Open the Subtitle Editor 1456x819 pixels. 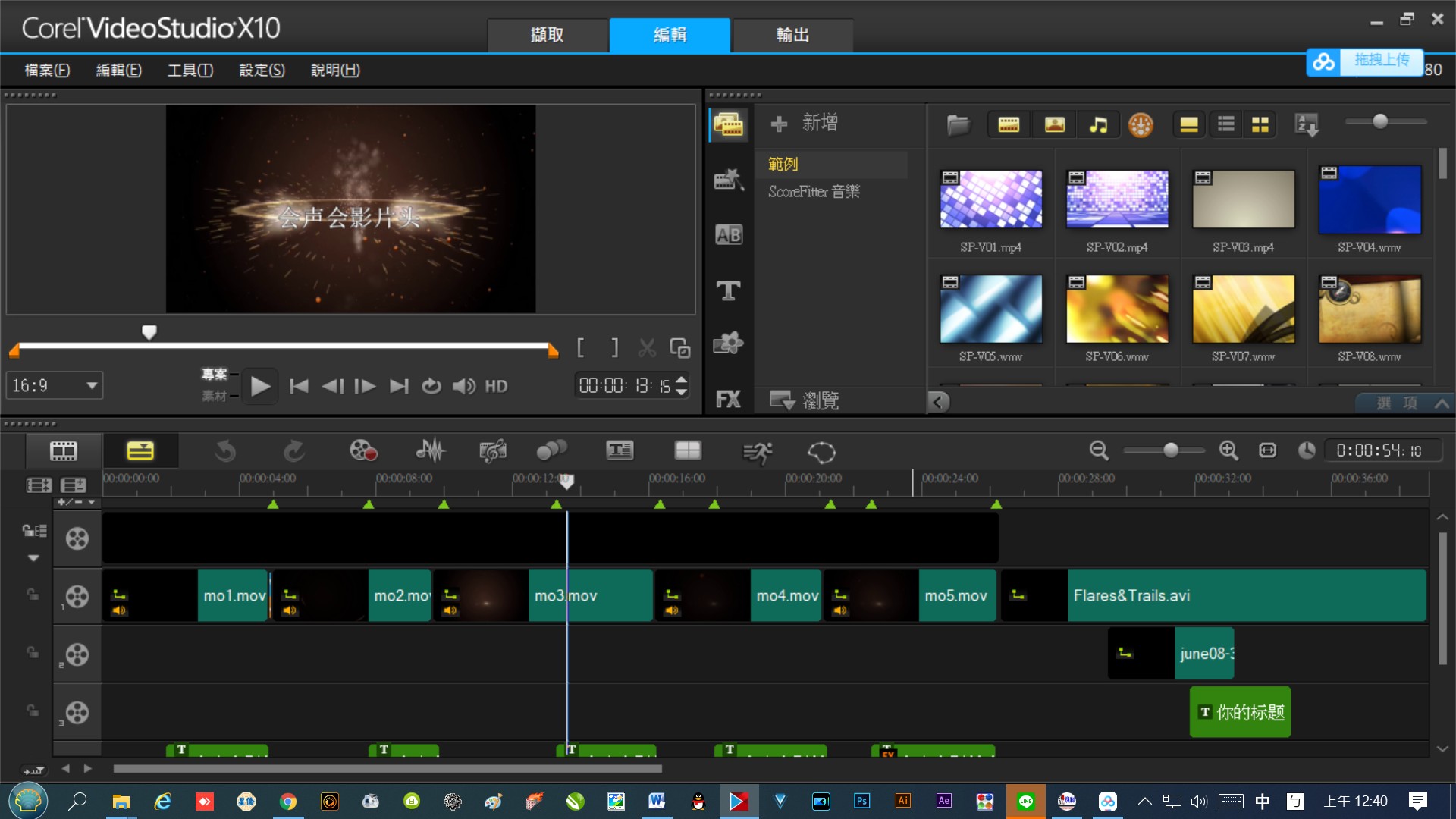click(620, 452)
